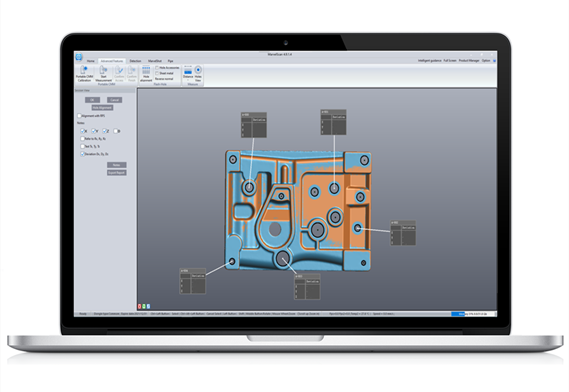Enable the Sheet metal checkbox
The height and width of the screenshot is (392, 569).
[x=157, y=73]
